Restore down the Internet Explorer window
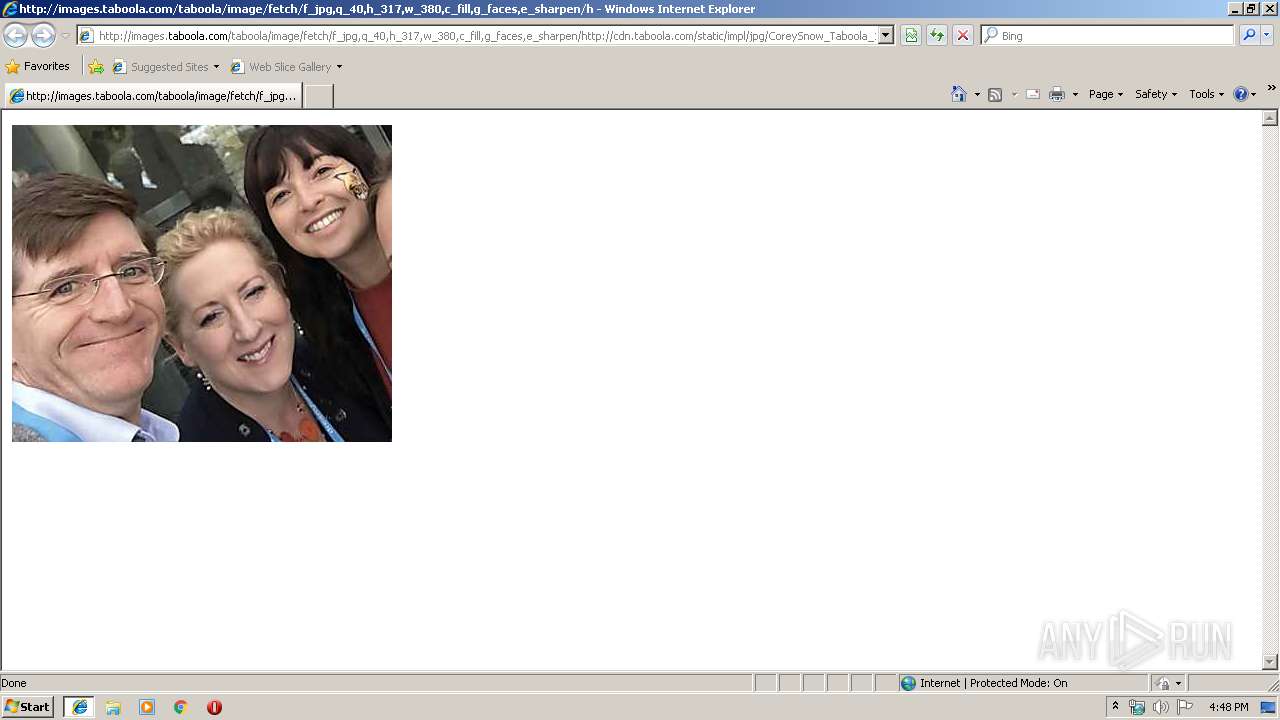1280x720 pixels. [x=1251, y=8]
